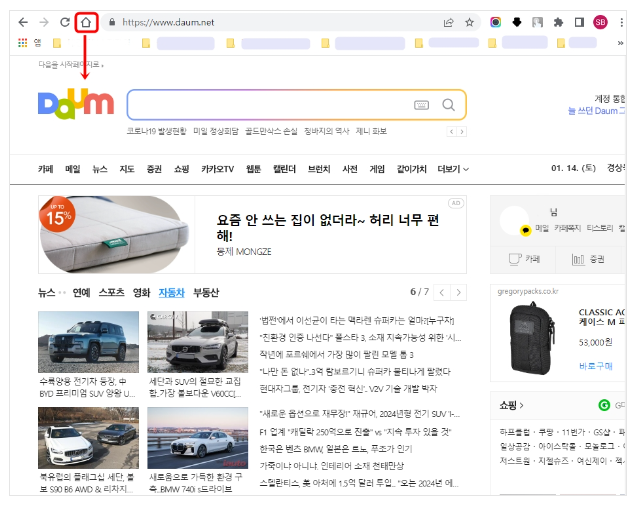Viewport: 635px width, 505px height.
Task: Open the 같이가치 menu item
Action: [411, 169]
